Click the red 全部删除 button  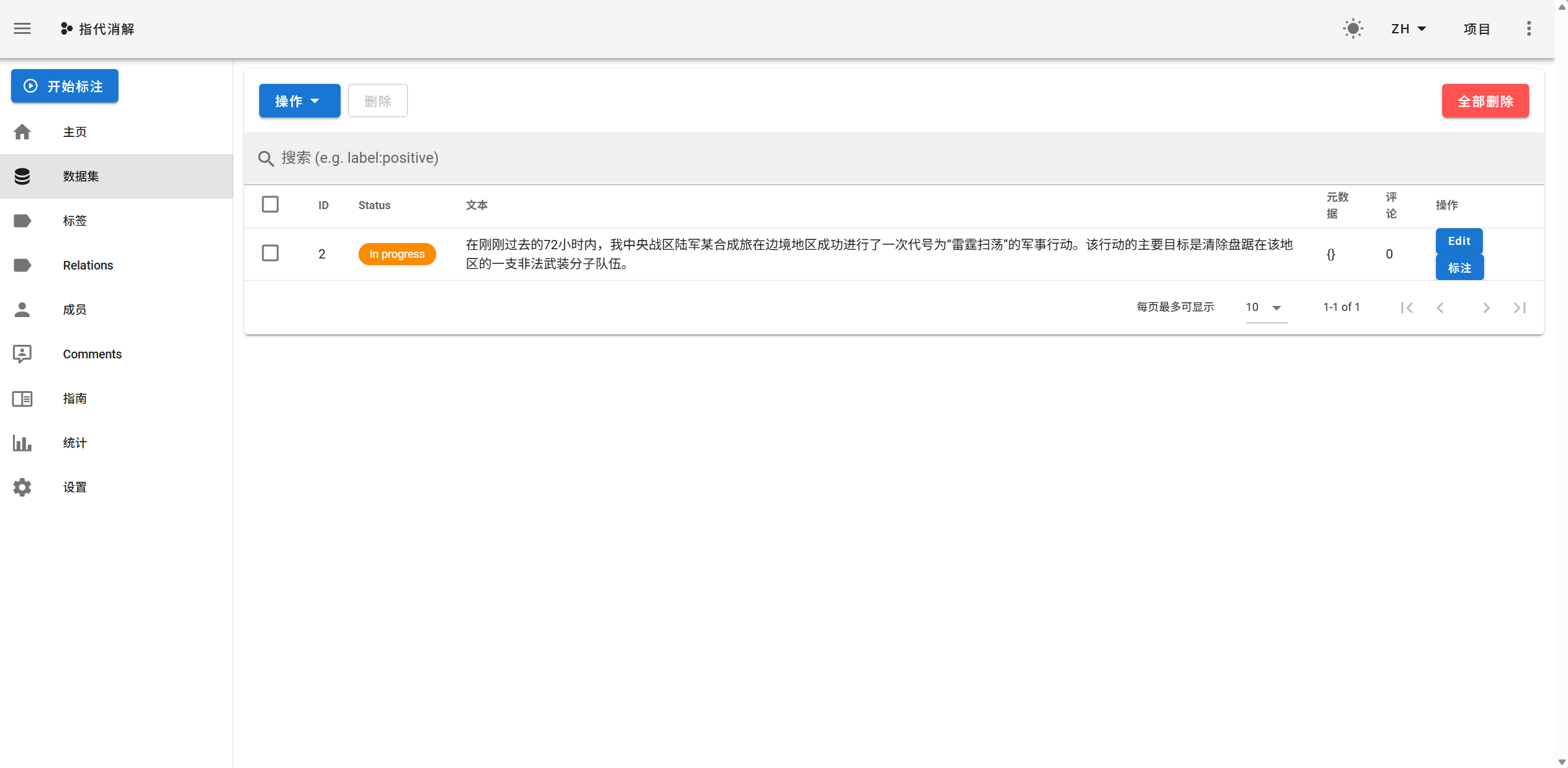pos(1485,101)
